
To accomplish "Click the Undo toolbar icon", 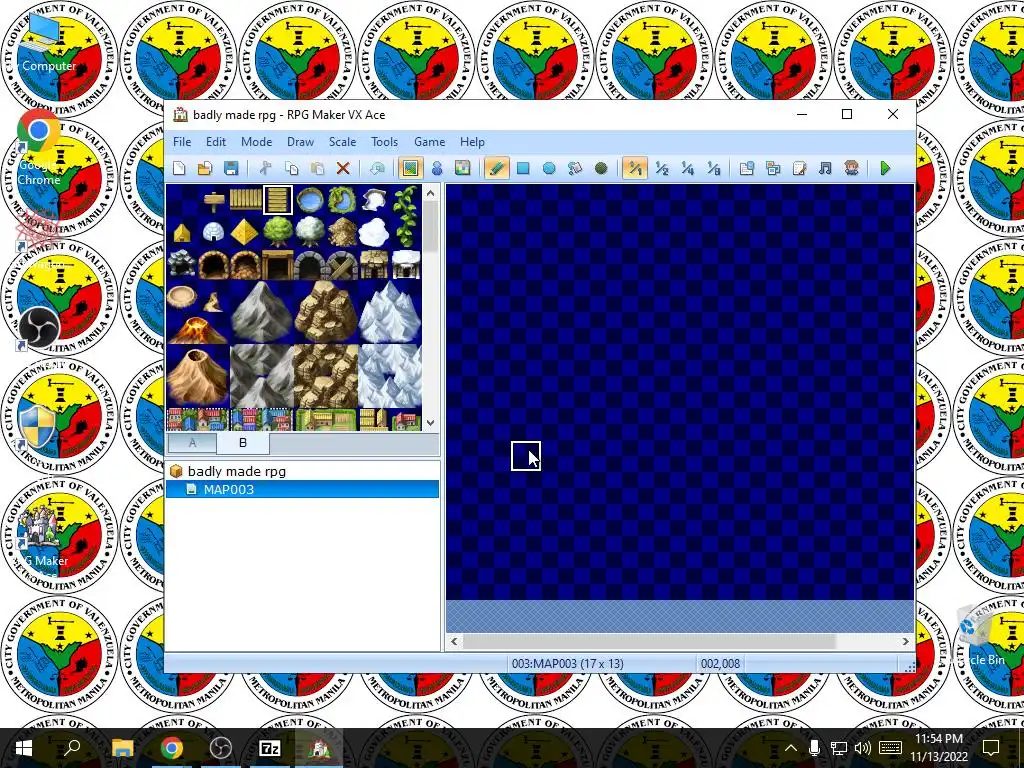I will click(x=377, y=168).
